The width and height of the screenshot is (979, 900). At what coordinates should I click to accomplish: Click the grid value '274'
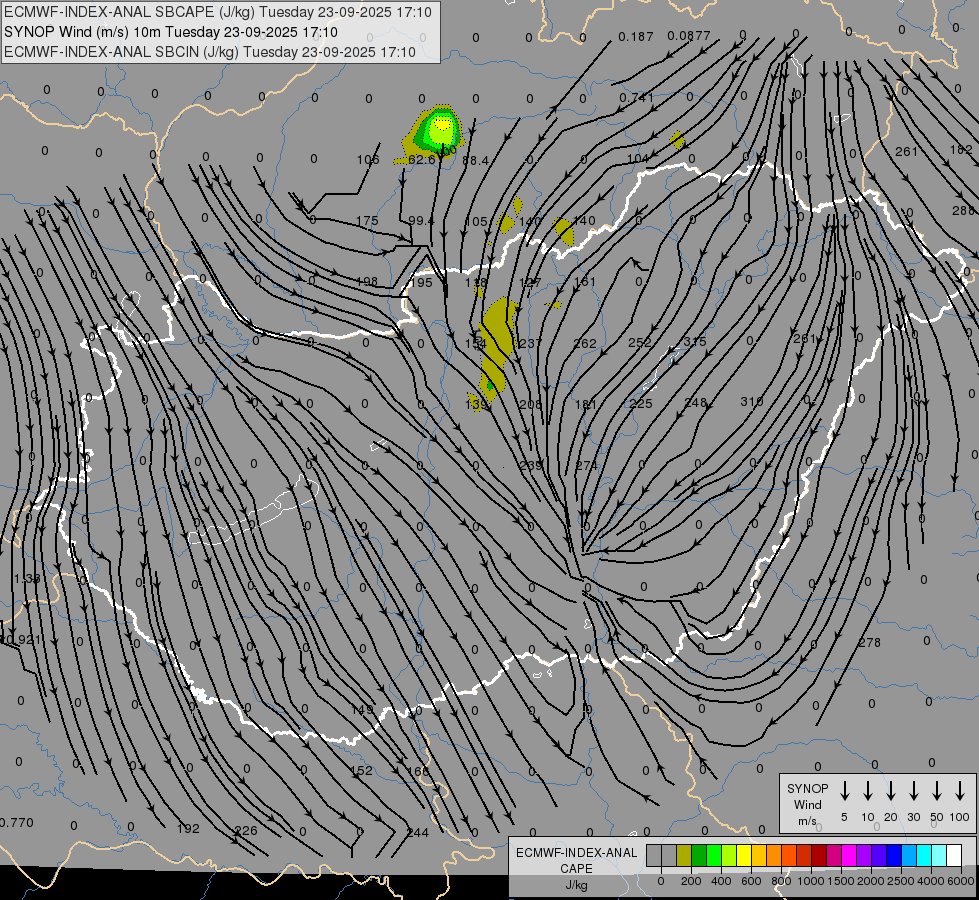(x=586, y=465)
